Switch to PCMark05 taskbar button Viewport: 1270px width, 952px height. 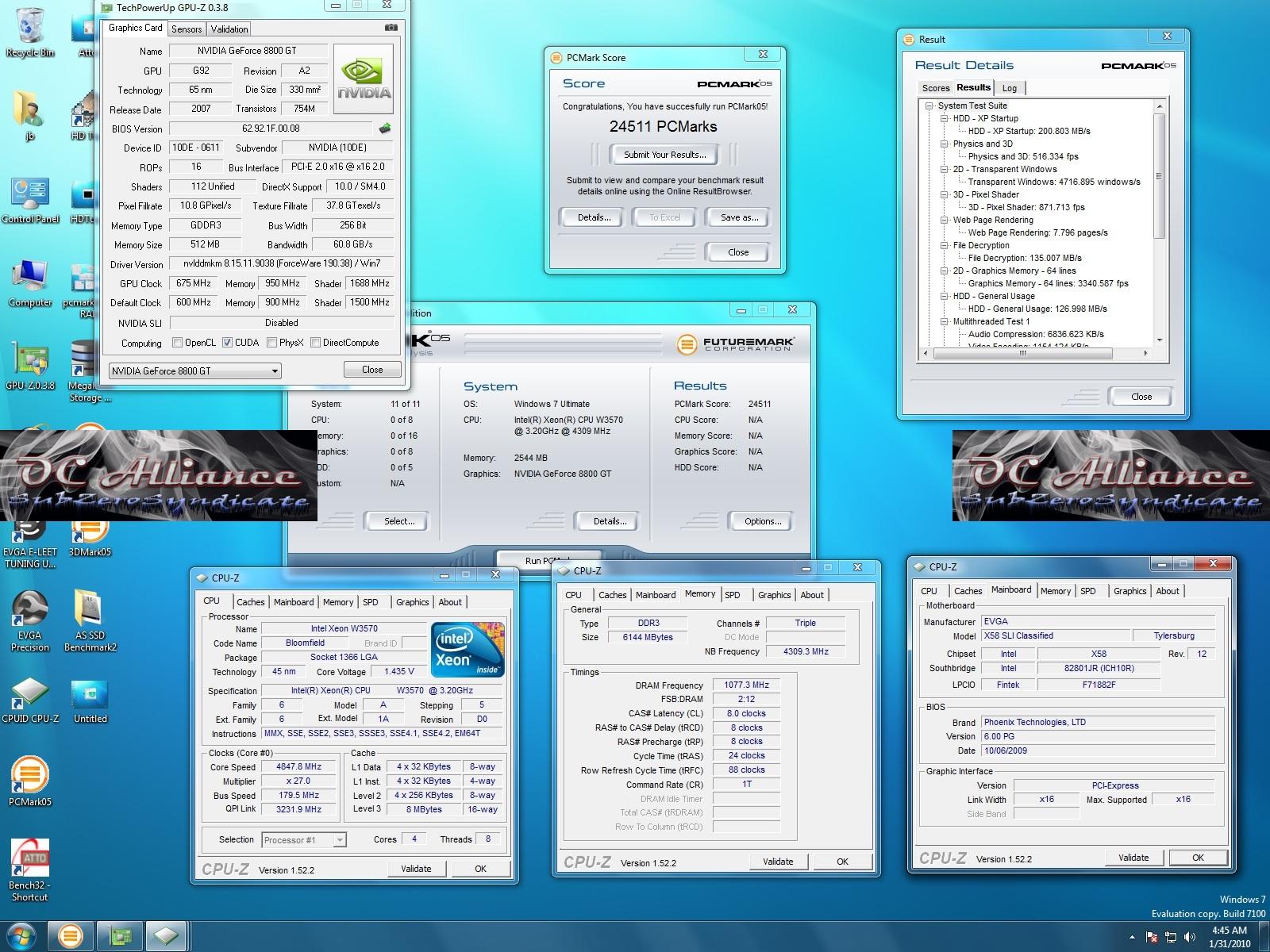click(x=70, y=937)
